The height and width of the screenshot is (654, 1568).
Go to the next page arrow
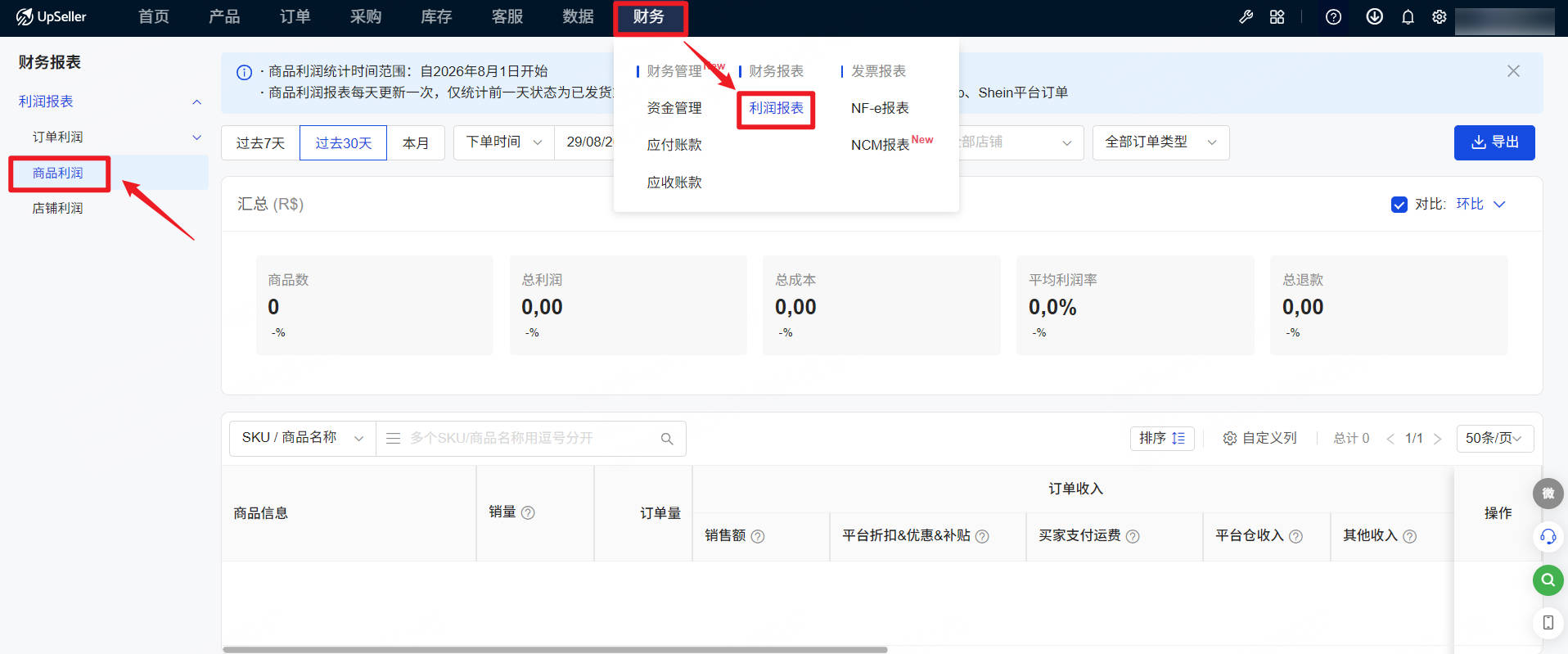(x=1438, y=439)
